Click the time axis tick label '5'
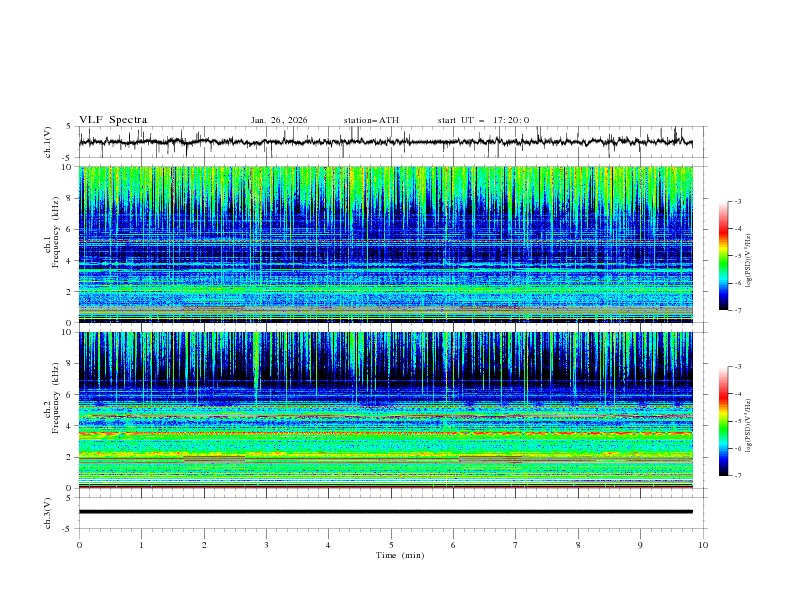792x612 pixels. pos(391,545)
